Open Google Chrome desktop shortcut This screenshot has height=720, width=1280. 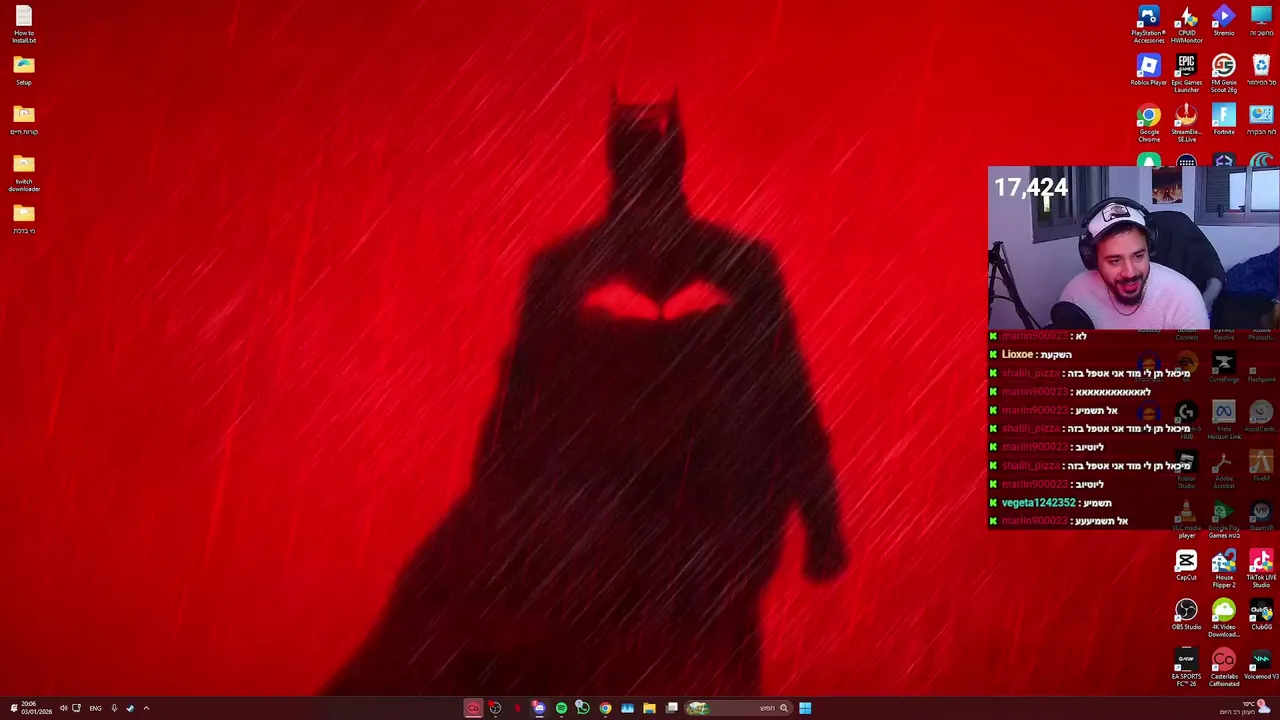[1148, 124]
